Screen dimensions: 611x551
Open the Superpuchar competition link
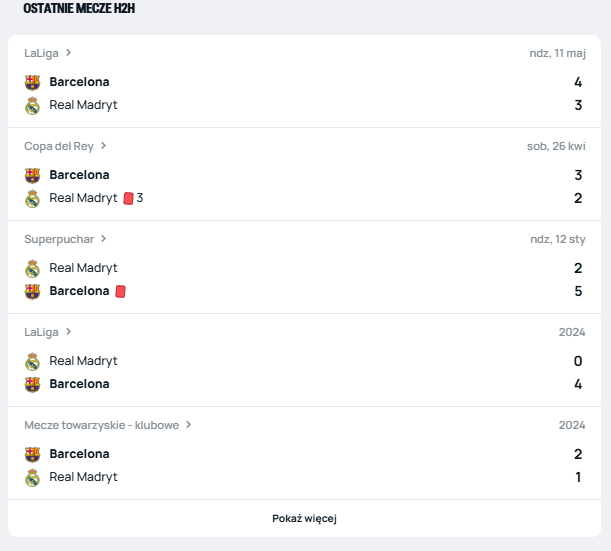[x=58, y=239]
